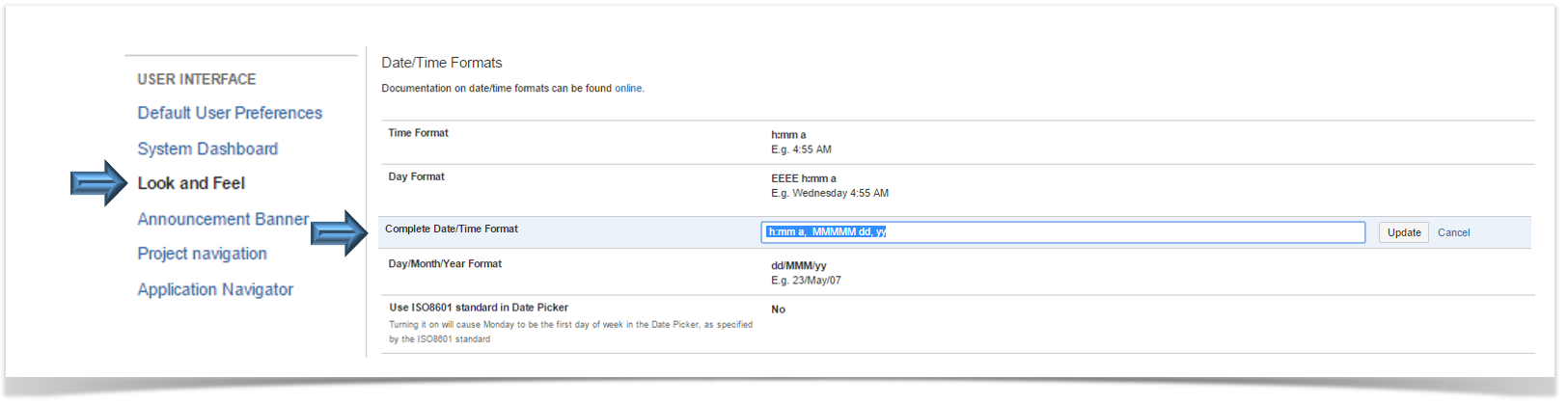The image size is (1568, 405).
Task: Open Default User Preferences
Action: 230,113
